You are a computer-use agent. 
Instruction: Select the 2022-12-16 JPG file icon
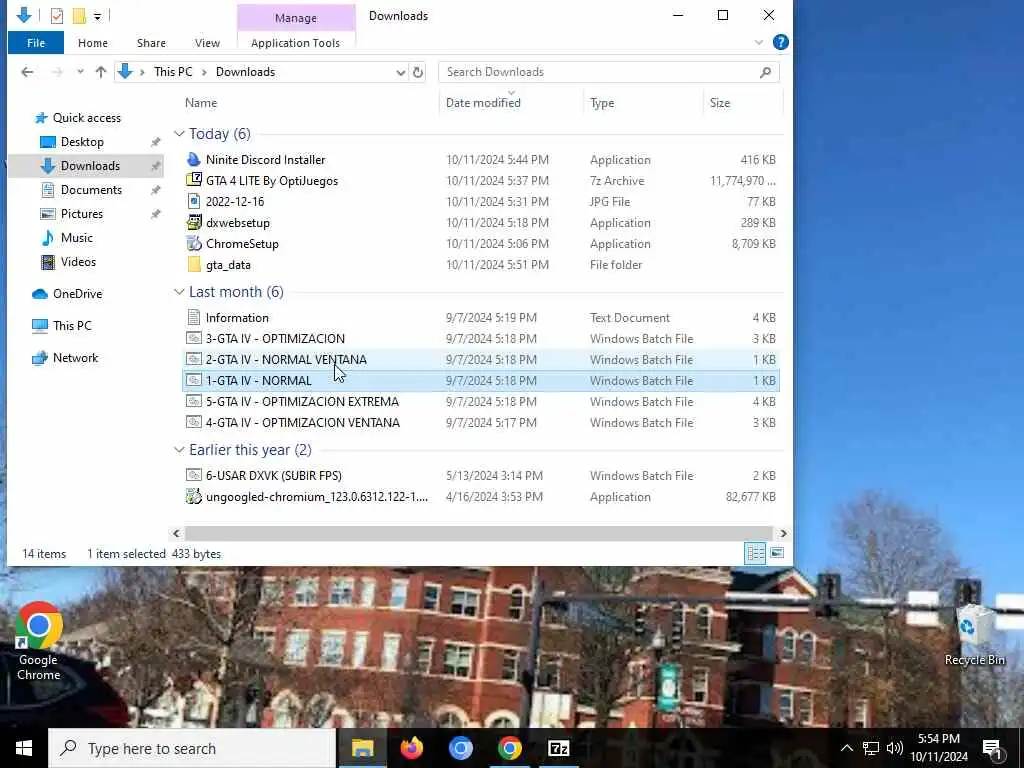(193, 201)
